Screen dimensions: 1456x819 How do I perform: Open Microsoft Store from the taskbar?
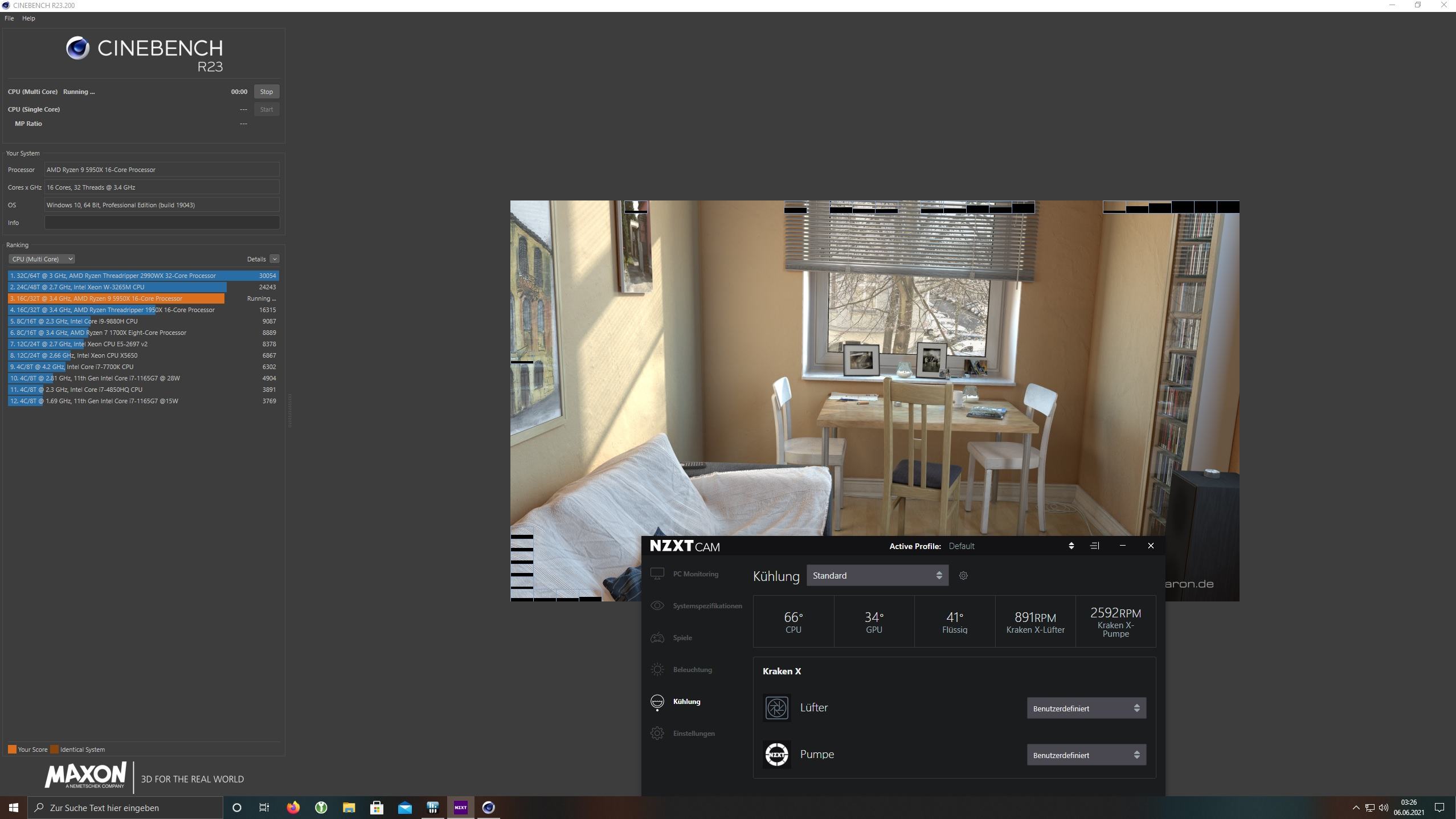point(377,808)
